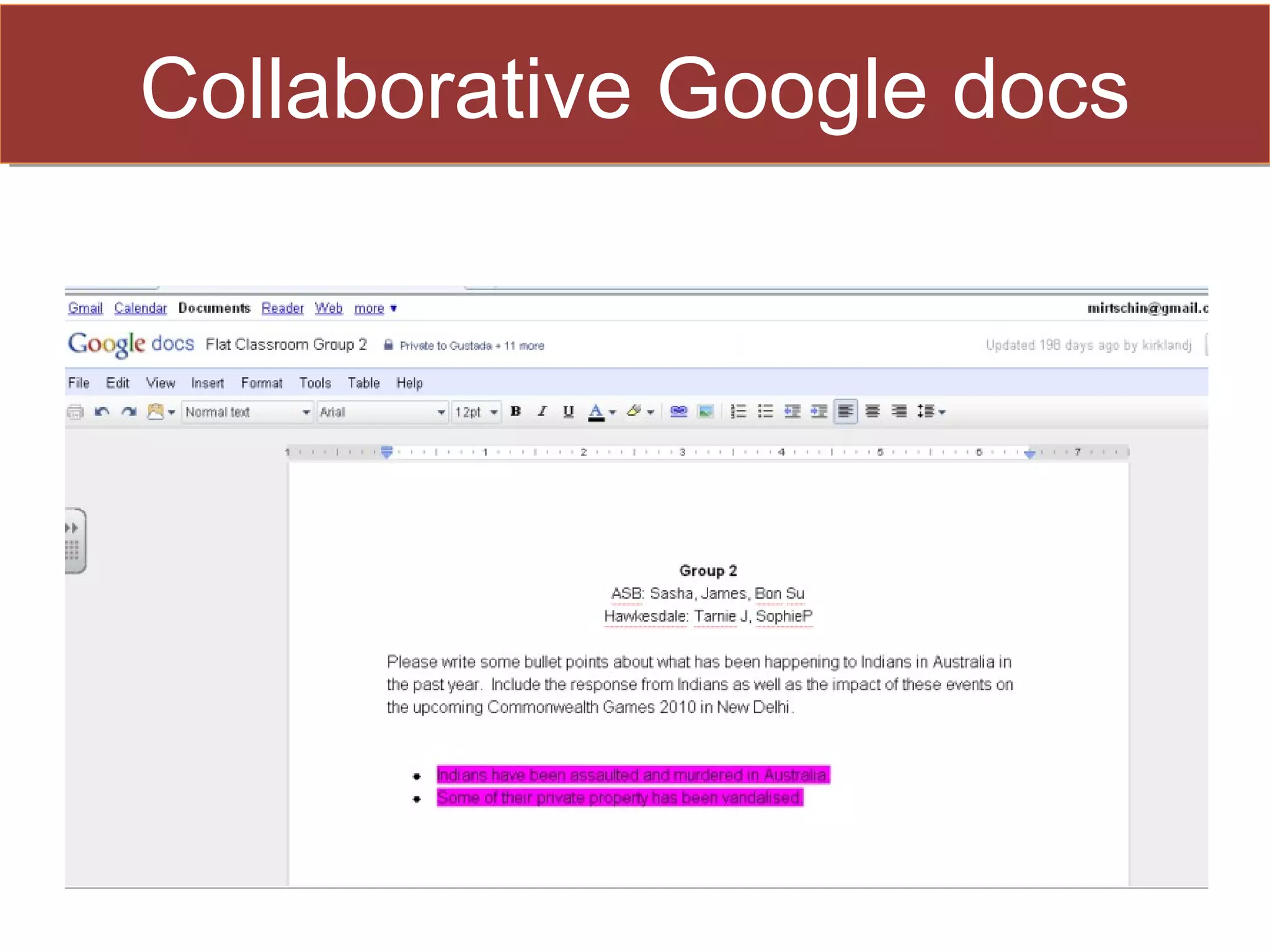
Task: Apply a bulleted list
Action: [765, 412]
